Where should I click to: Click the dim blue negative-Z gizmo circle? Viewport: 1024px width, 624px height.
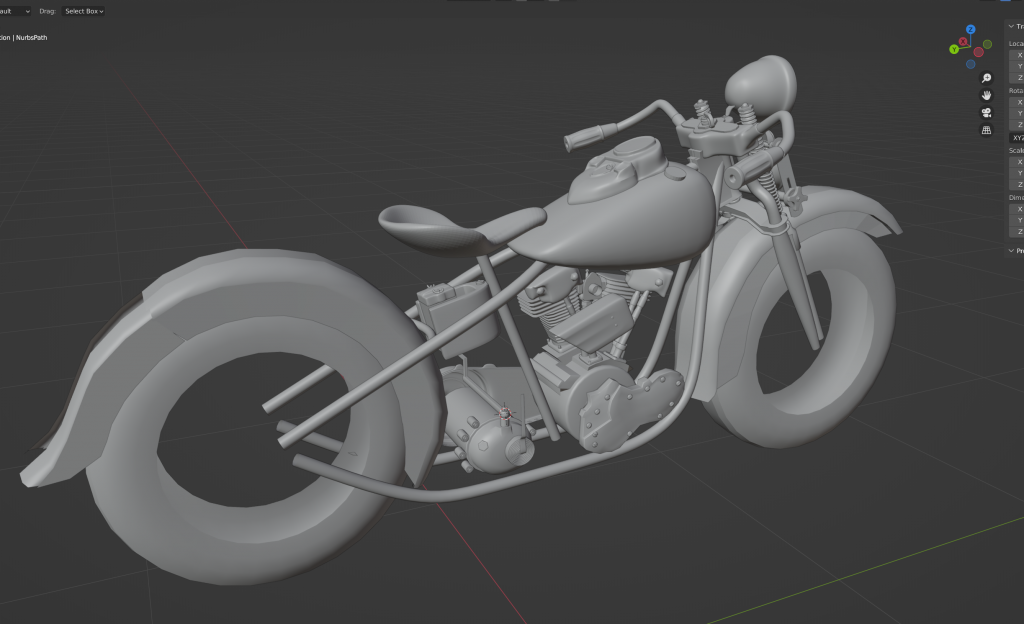[x=971, y=64]
